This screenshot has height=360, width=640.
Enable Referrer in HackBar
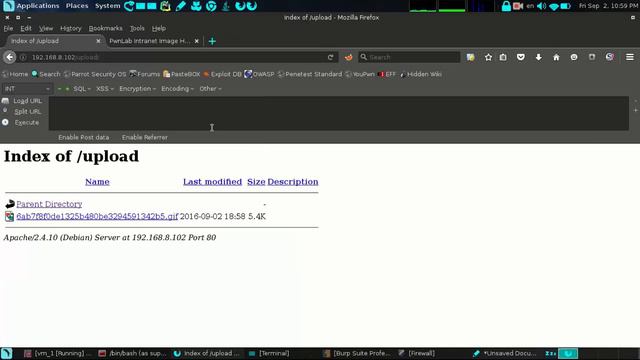(144, 137)
